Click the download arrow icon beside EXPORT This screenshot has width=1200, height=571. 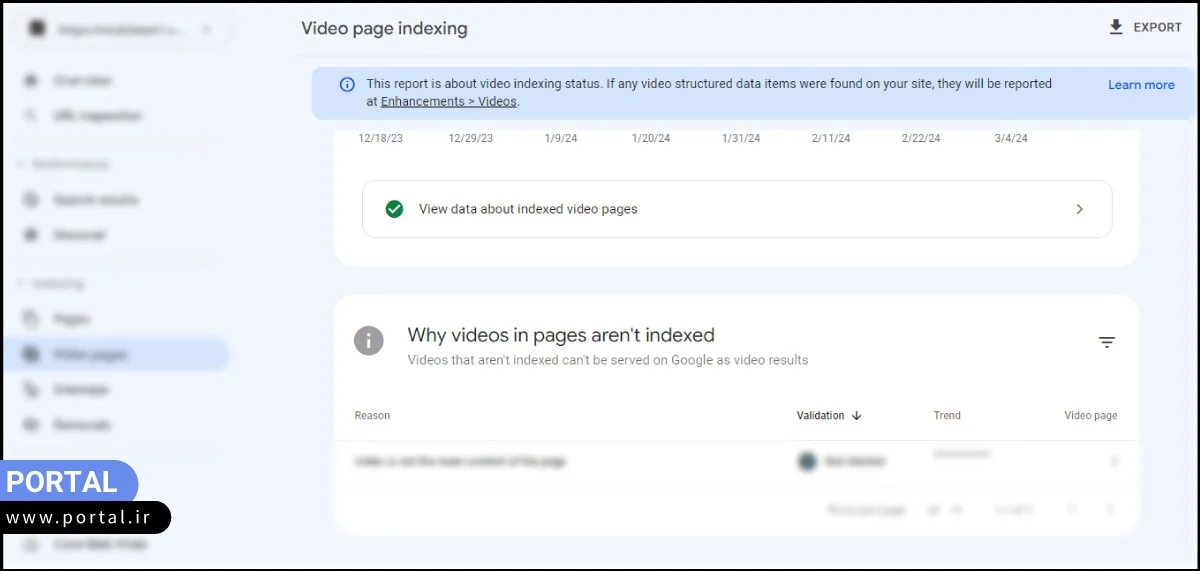pyautogui.click(x=1116, y=27)
